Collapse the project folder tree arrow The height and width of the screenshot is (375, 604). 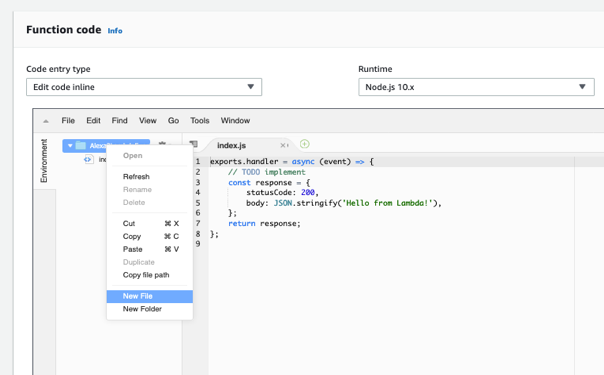pyautogui.click(x=70, y=146)
